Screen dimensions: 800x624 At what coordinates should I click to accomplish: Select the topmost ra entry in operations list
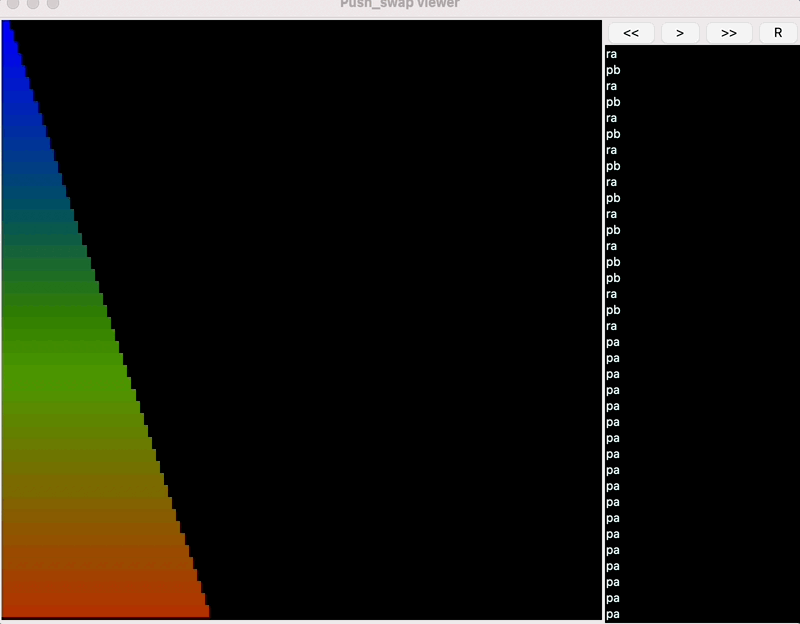tap(611, 54)
